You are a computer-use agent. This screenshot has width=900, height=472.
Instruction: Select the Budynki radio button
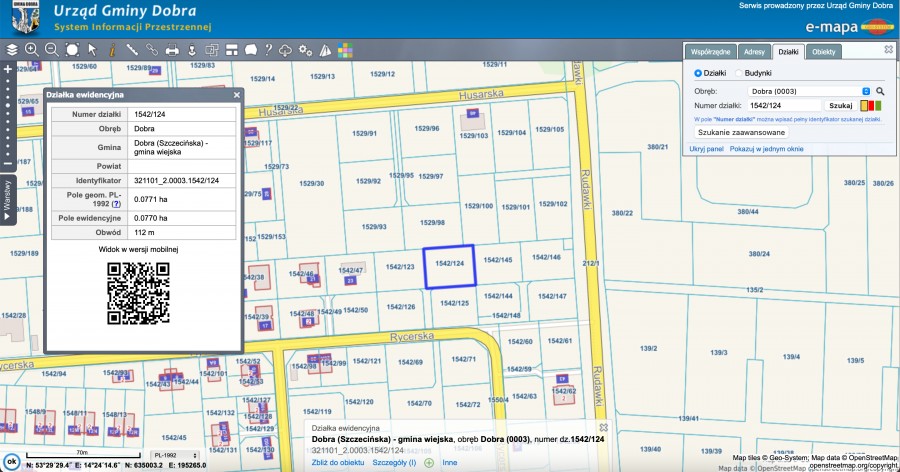pos(739,73)
